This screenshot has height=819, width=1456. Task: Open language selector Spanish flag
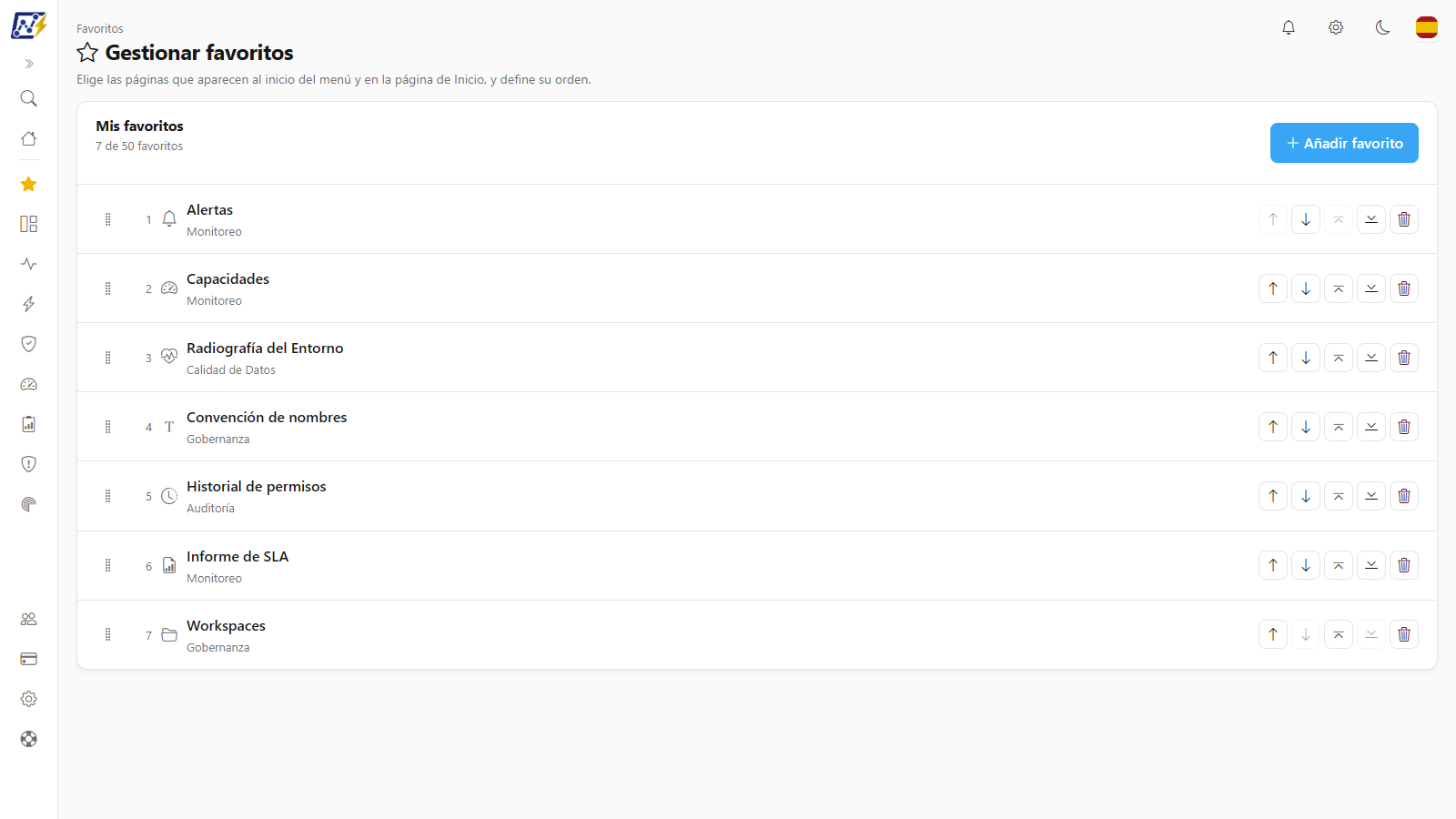point(1427,27)
